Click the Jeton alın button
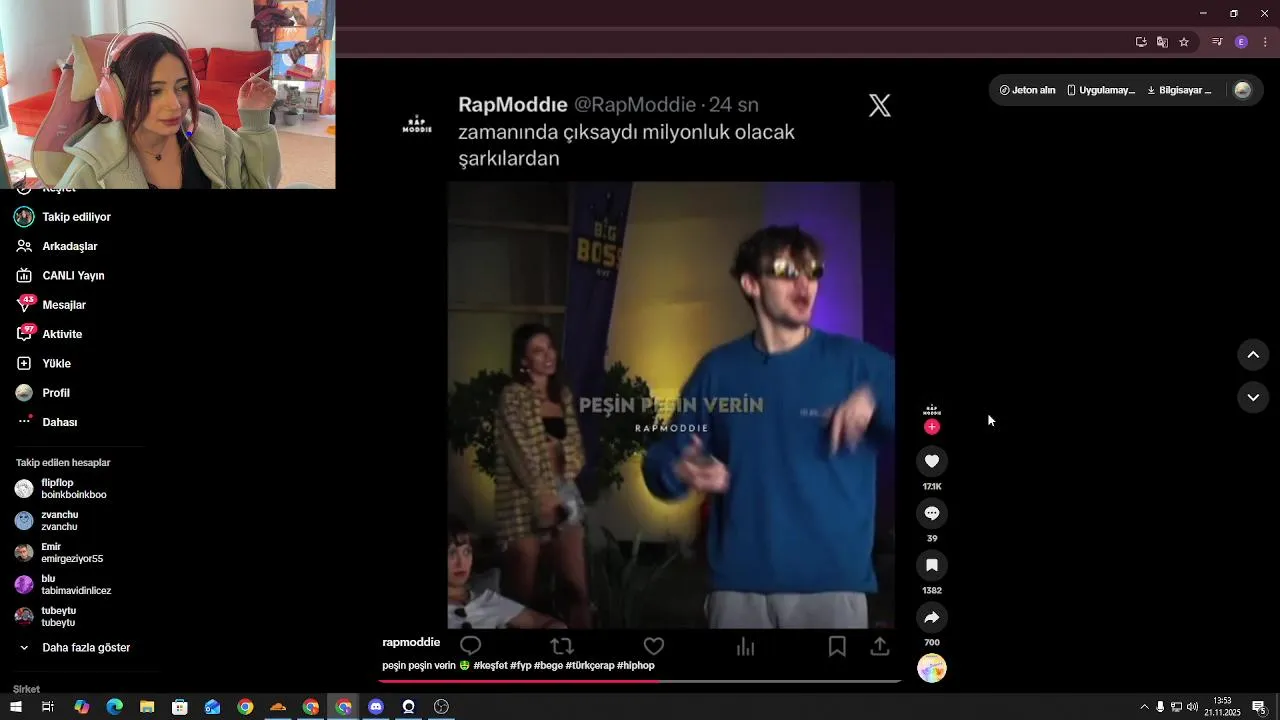The width and height of the screenshot is (1280, 720). pos(1027,90)
